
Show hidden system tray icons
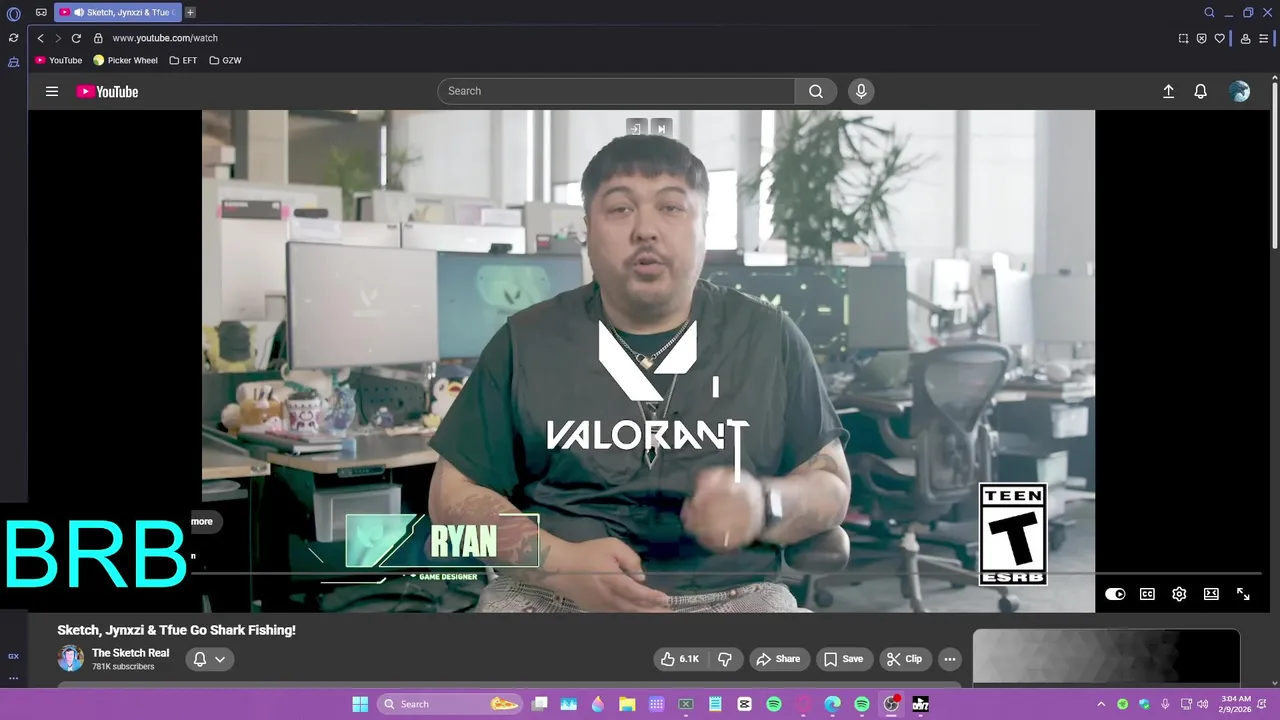1101,704
